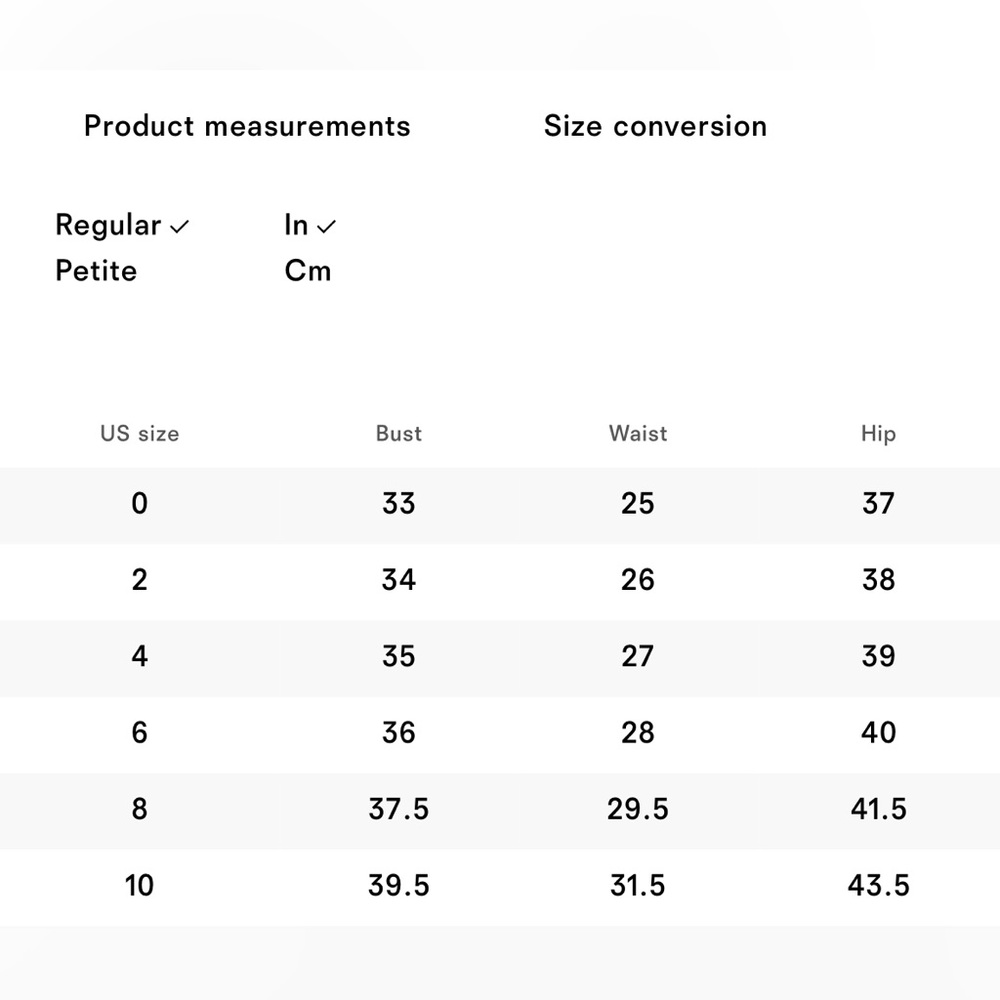Image resolution: width=1000 pixels, height=1000 pixels.
Task: Switch to the Size conversion tab
Action: click(655, 126)
